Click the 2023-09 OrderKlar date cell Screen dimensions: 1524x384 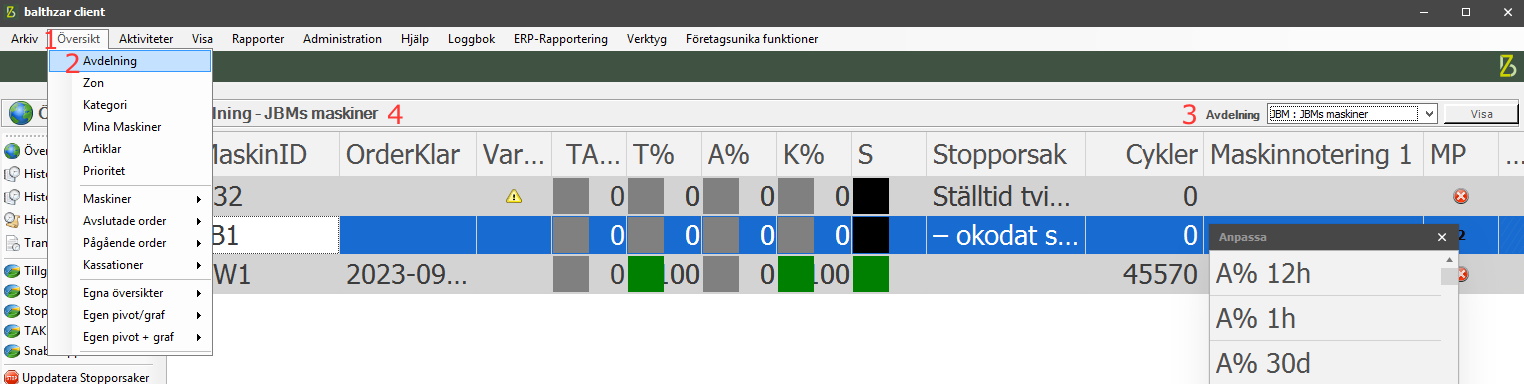pyautogui.click(x=408, y=274)
